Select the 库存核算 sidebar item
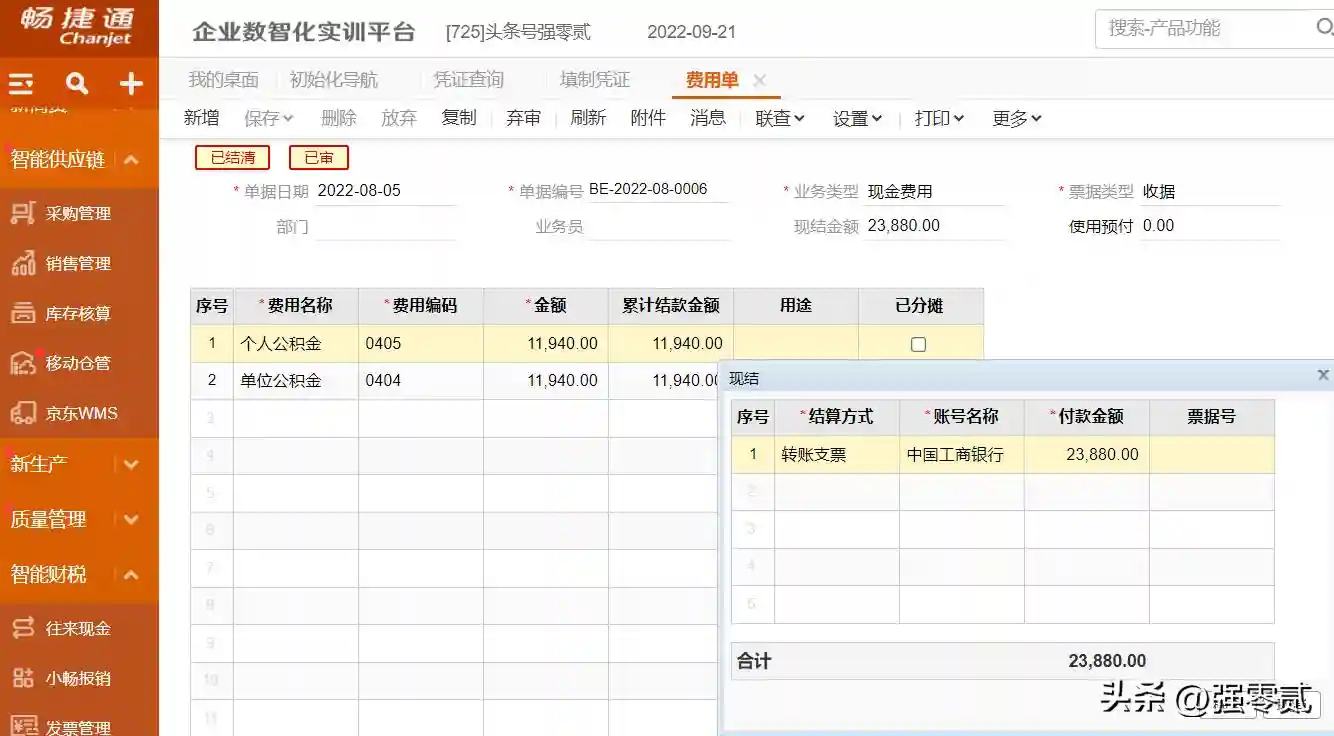Image resolution: width=1334 pixels, height=736 pixels. [77, 313]
